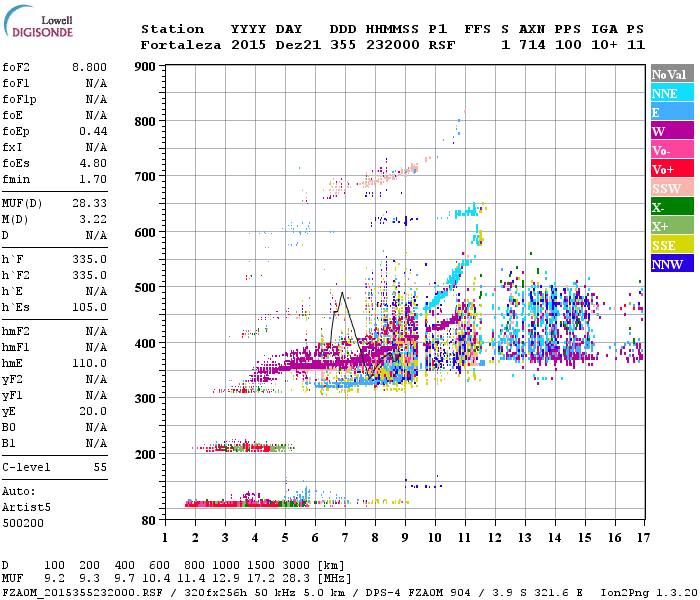This screenshot has width=700, height=600.
Task: Select the NoVal legend swatch
Action: coord(672,74)
